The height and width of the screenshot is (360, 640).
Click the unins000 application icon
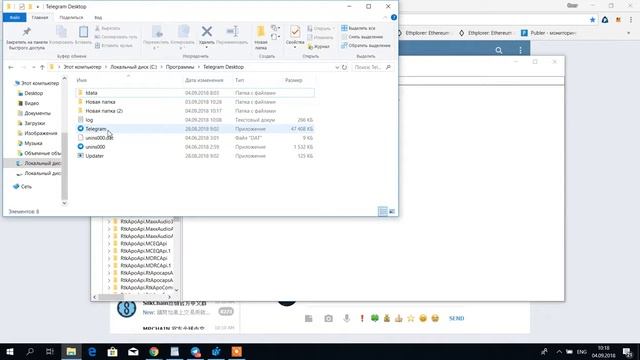(80, 147)
